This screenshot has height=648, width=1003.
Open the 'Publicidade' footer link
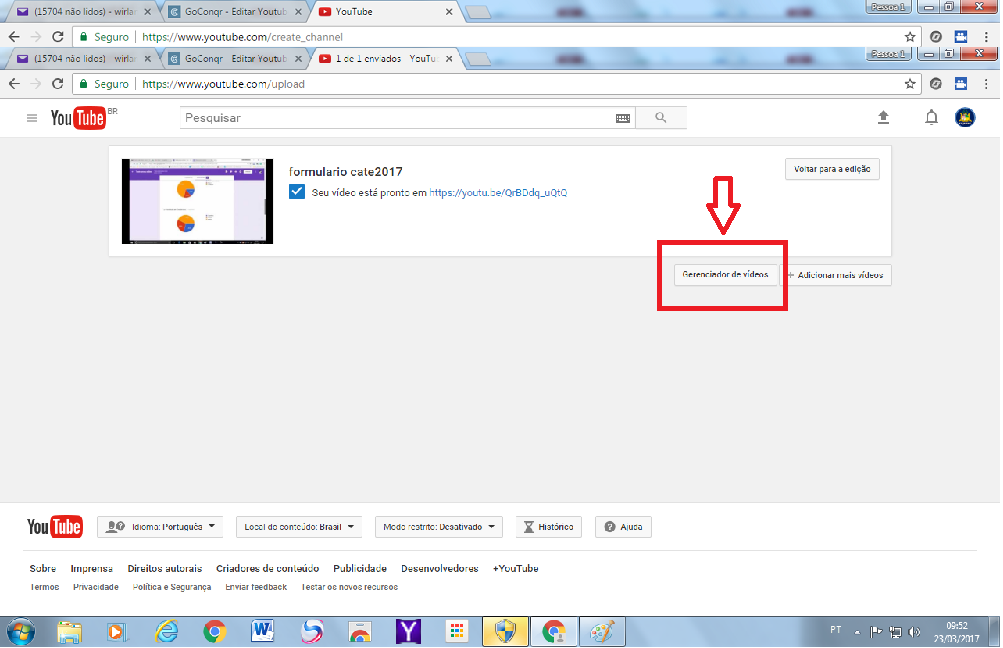[x=360, y=569]
